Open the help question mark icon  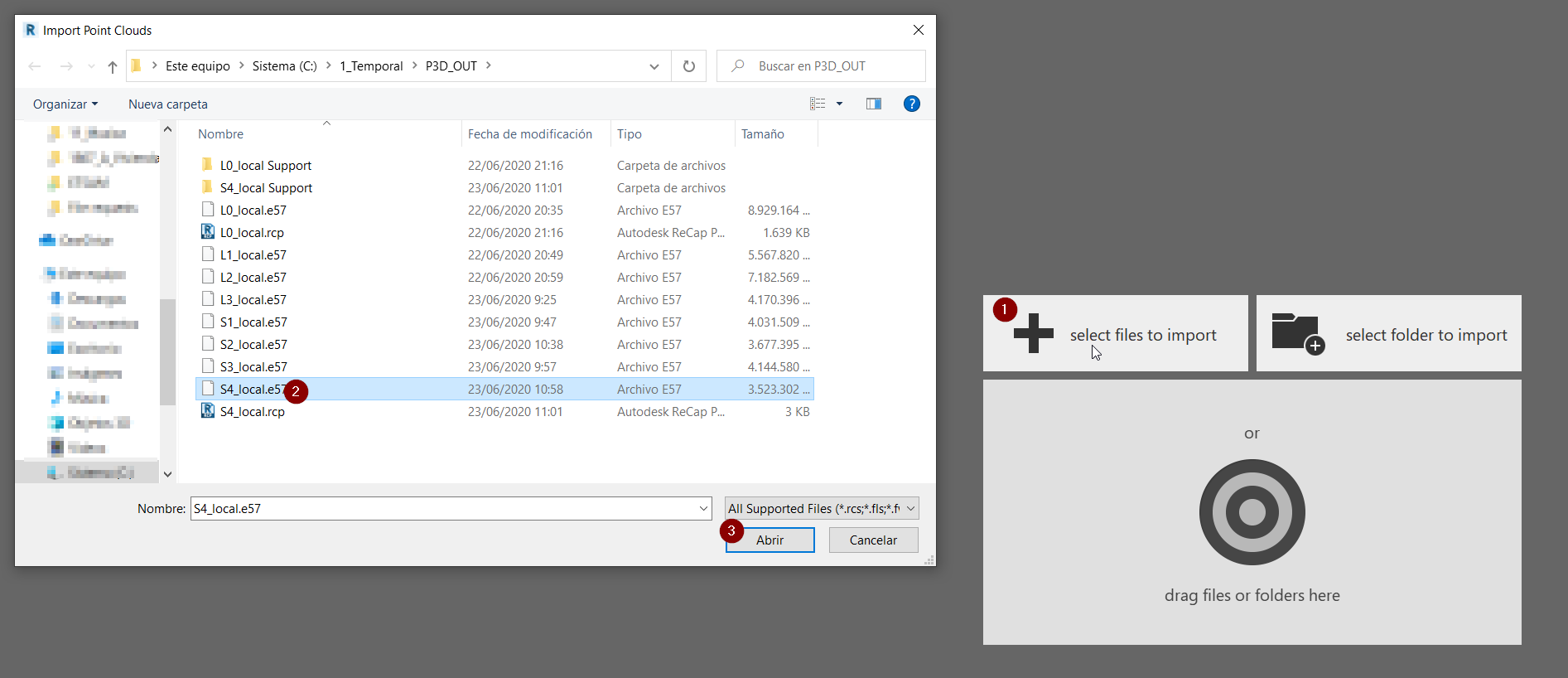coord(911,104)
